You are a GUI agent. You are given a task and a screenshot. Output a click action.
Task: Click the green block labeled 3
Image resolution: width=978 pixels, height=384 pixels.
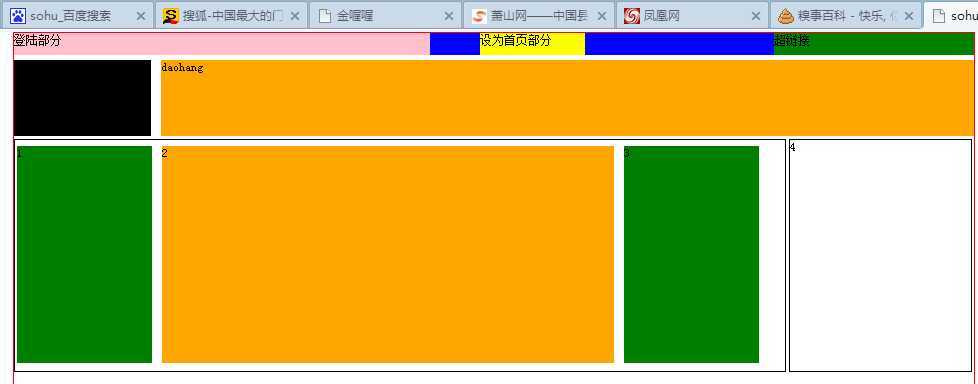click(x=691, y=254)
